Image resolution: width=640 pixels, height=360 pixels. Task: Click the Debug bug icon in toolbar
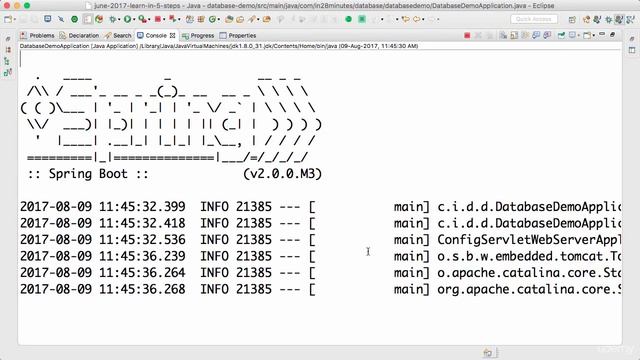[113, 19]
